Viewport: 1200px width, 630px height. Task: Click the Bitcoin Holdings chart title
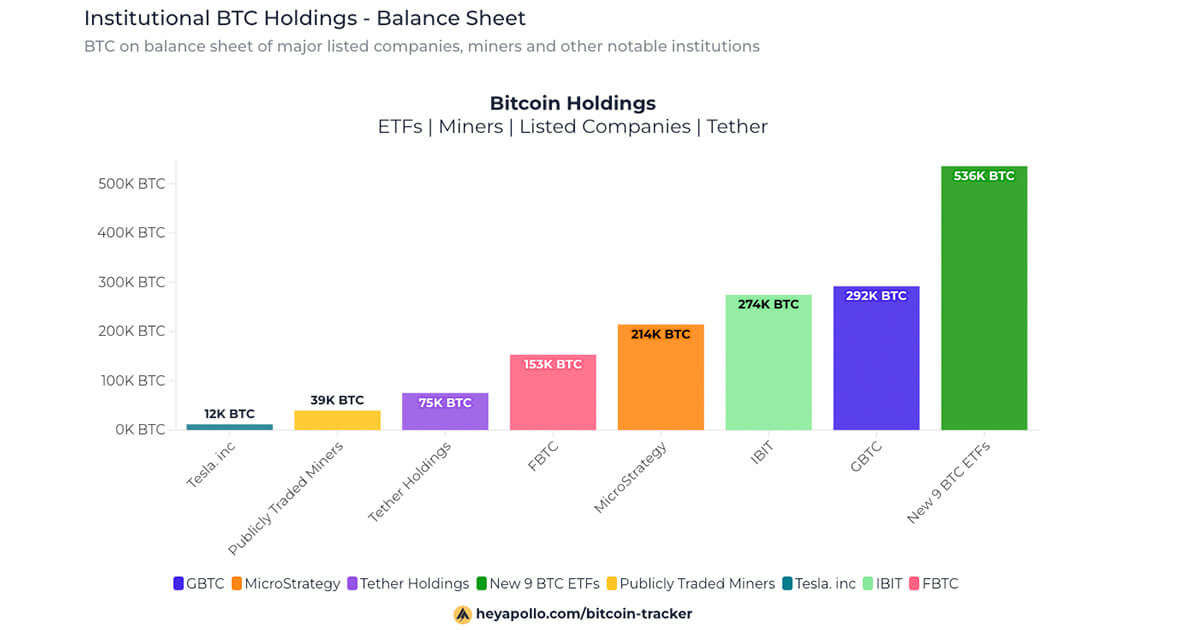(x=572, y=103)
